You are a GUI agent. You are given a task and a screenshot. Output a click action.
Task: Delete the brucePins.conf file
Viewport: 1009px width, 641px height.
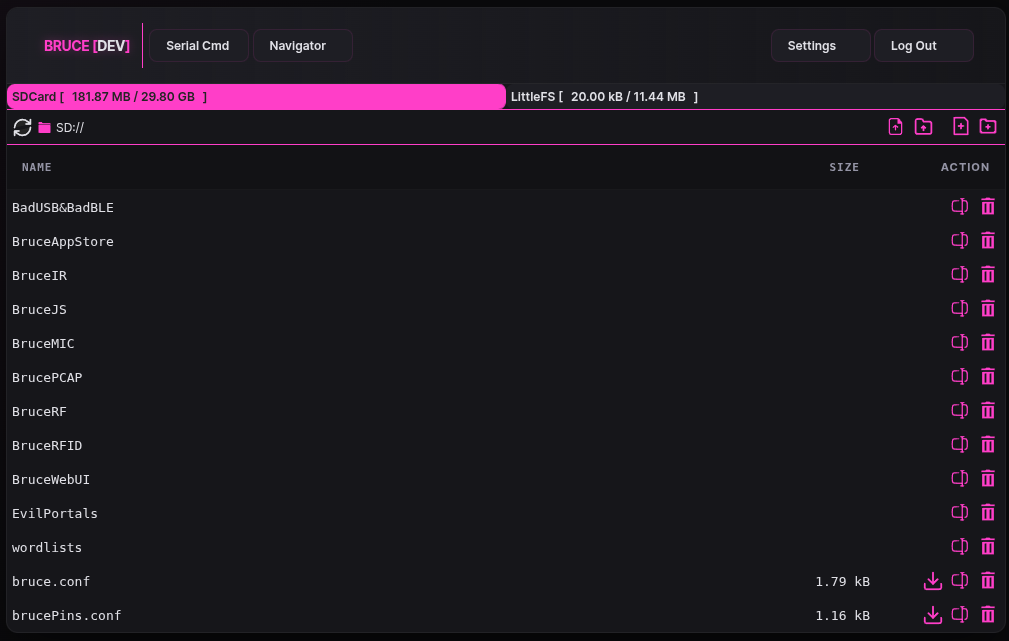(x=988, y=615)
